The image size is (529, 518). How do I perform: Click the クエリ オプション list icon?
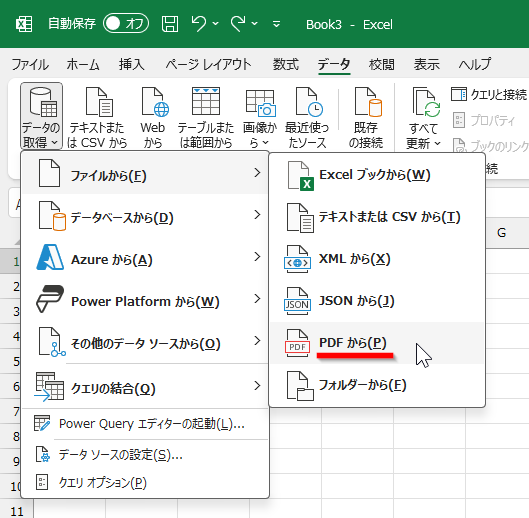[x=42, y=482]
